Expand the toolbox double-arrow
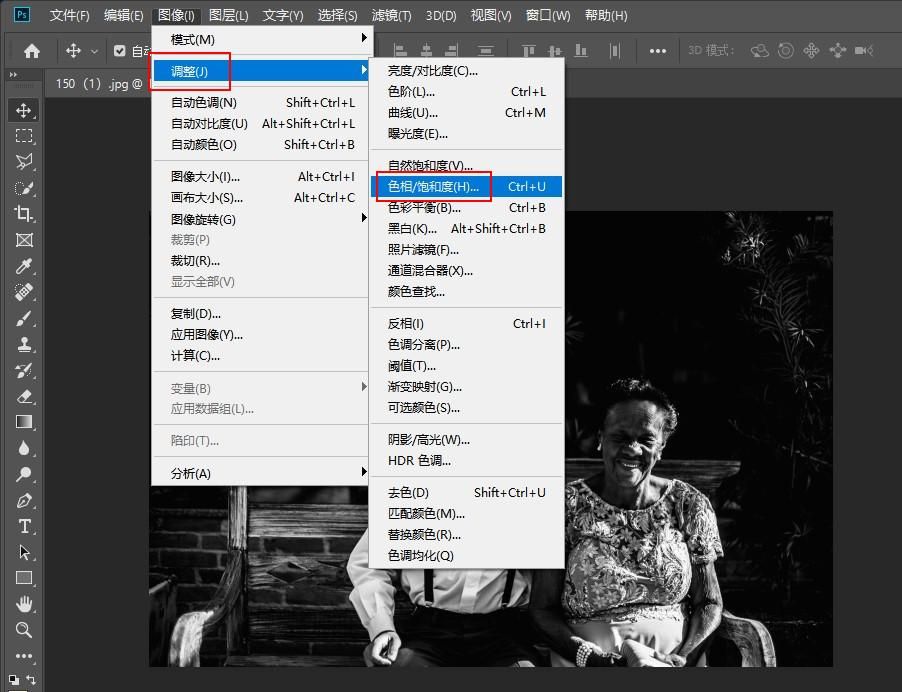 (13, 75)
